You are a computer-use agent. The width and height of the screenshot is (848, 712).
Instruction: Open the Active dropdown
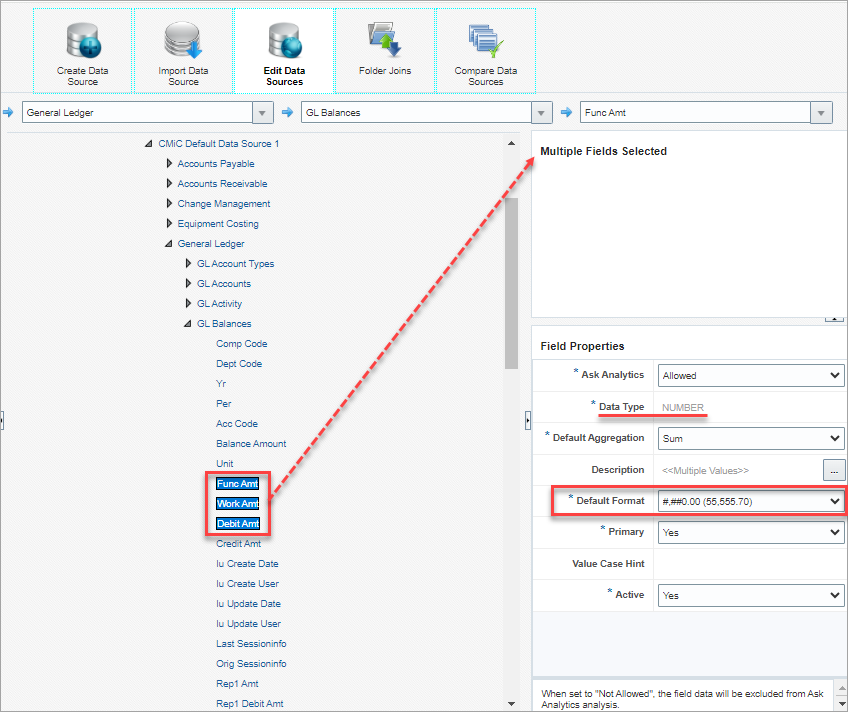pos(751,595)
